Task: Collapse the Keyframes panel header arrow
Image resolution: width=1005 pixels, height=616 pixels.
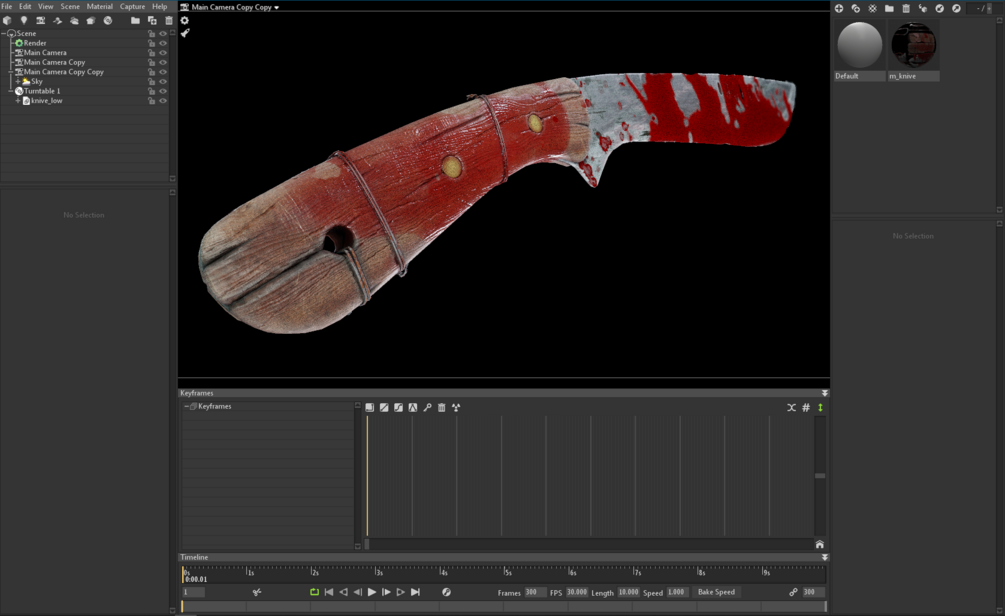Action: click(825, 393)
